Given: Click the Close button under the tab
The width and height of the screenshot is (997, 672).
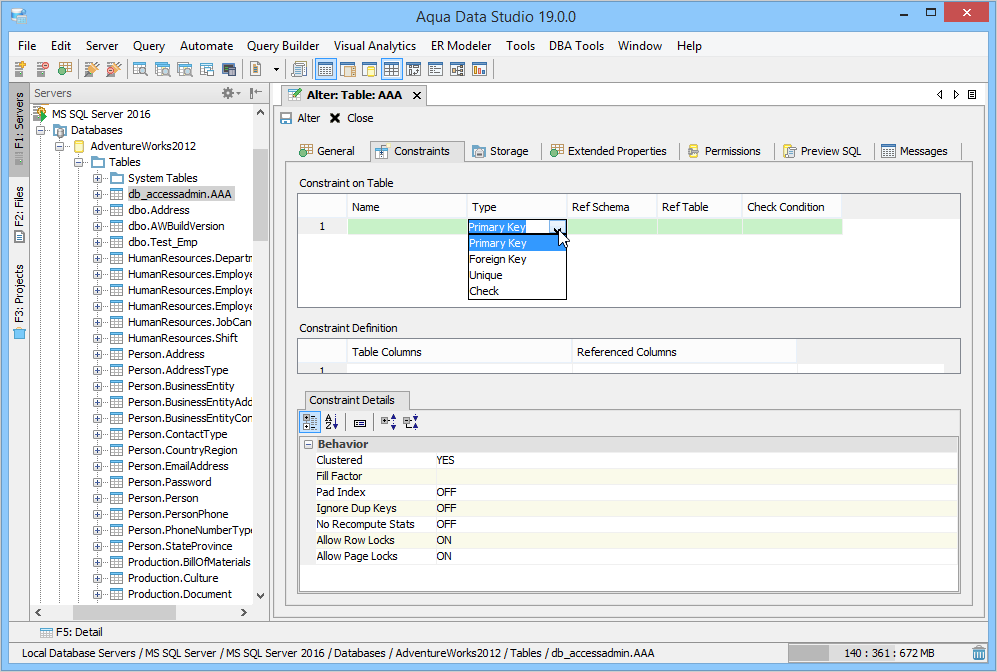Looking at the screenshot, I should pyautogui.click(x=351, y=118).
